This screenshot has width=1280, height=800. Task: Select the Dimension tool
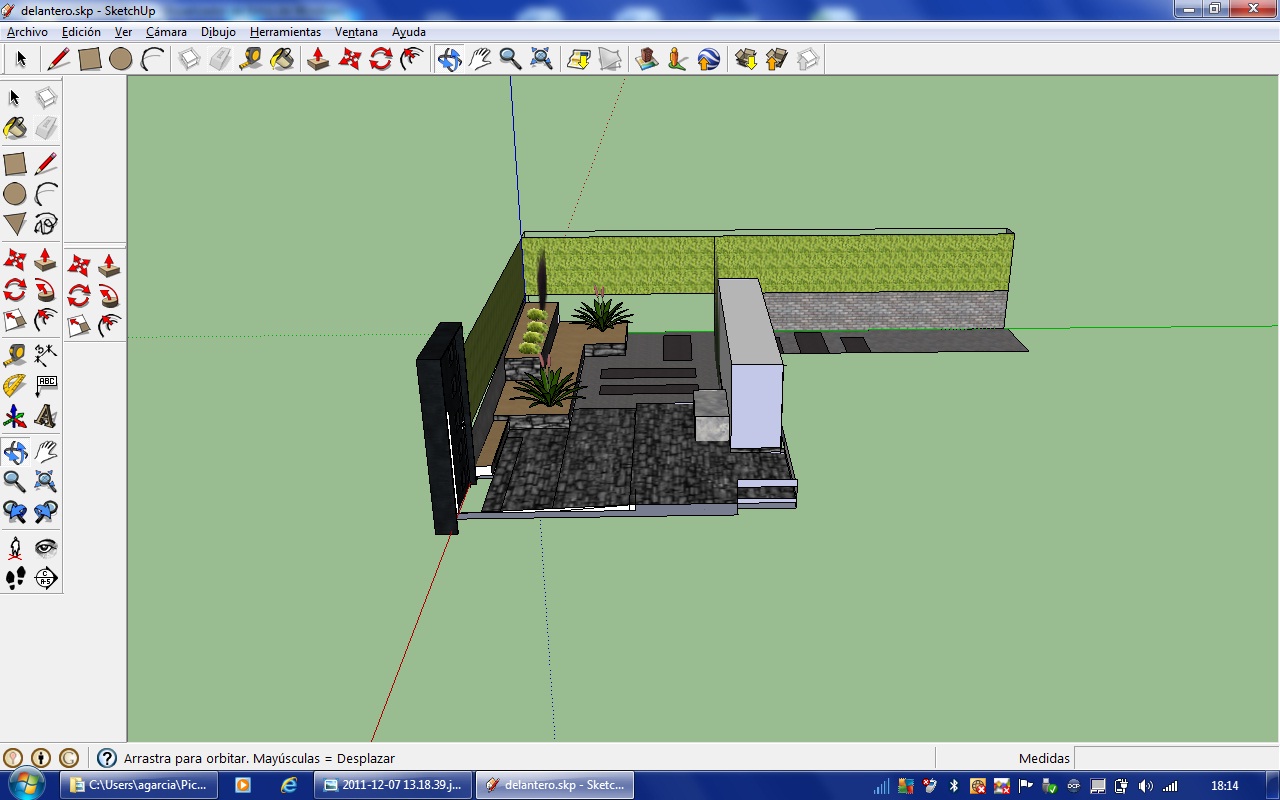pos(46,355)
